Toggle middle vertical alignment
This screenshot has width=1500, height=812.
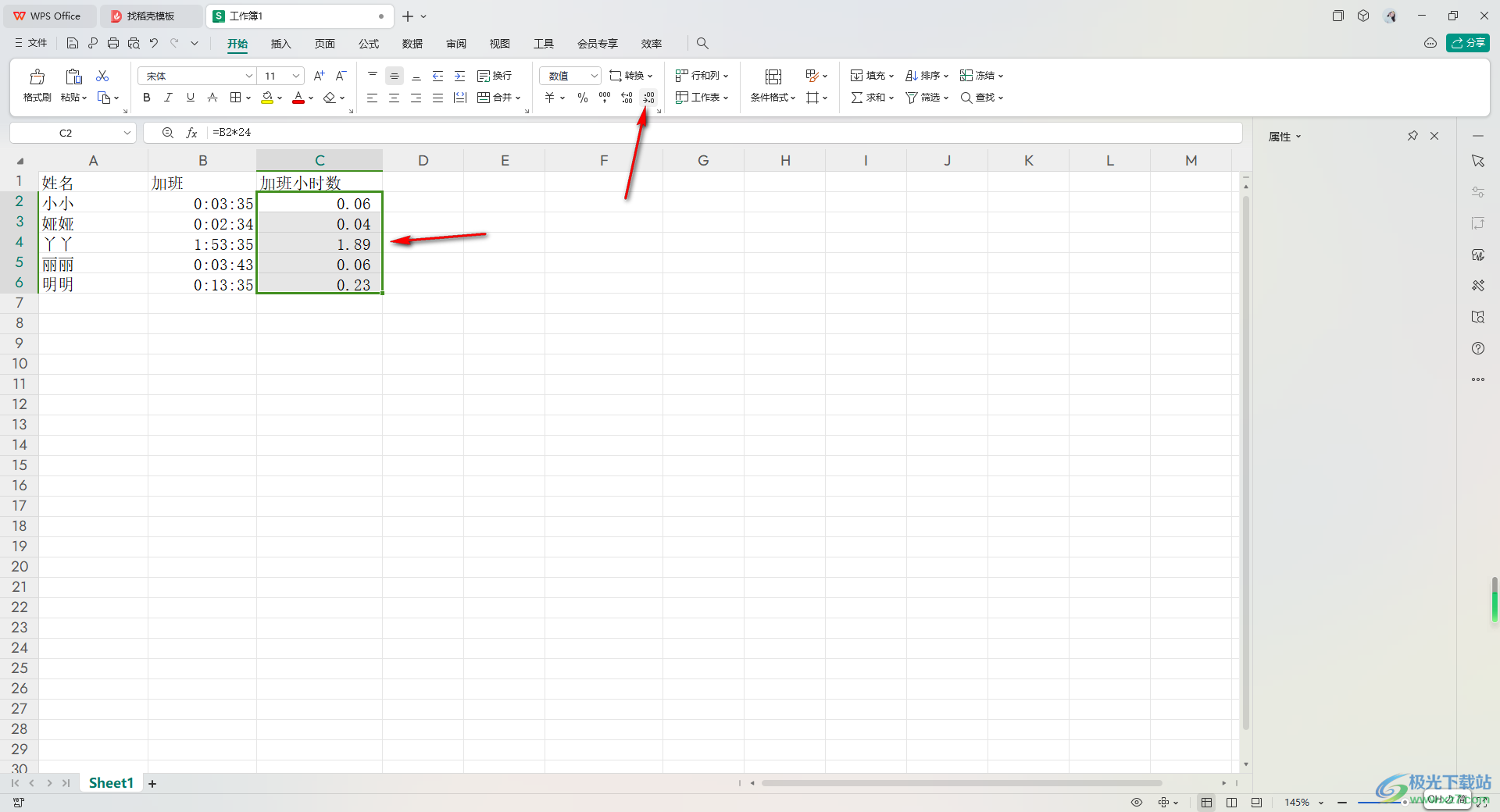(395, 76)
